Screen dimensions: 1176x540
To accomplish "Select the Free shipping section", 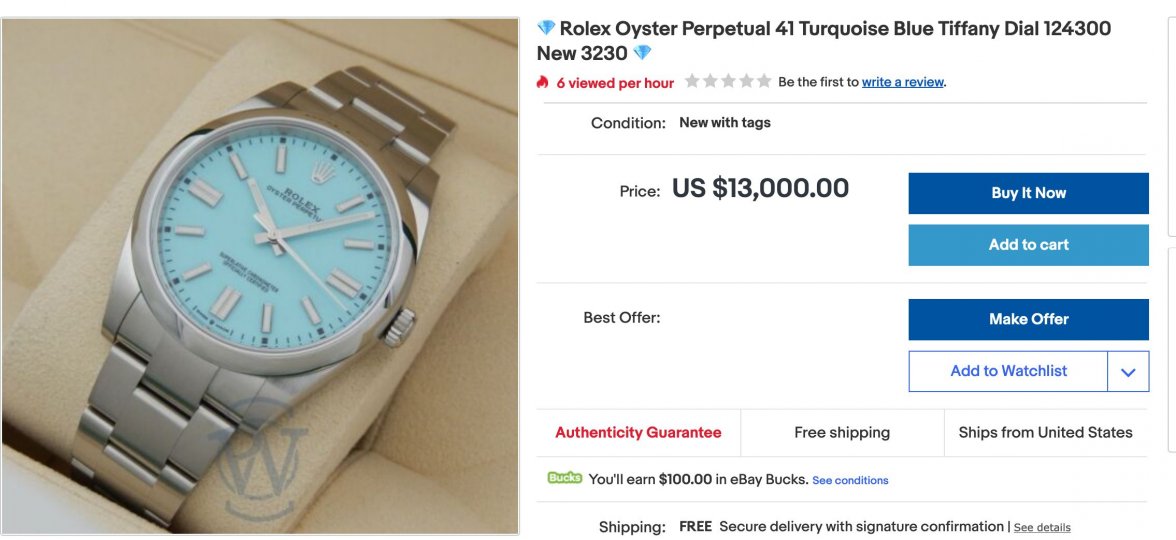I will [x=842, y=432].
